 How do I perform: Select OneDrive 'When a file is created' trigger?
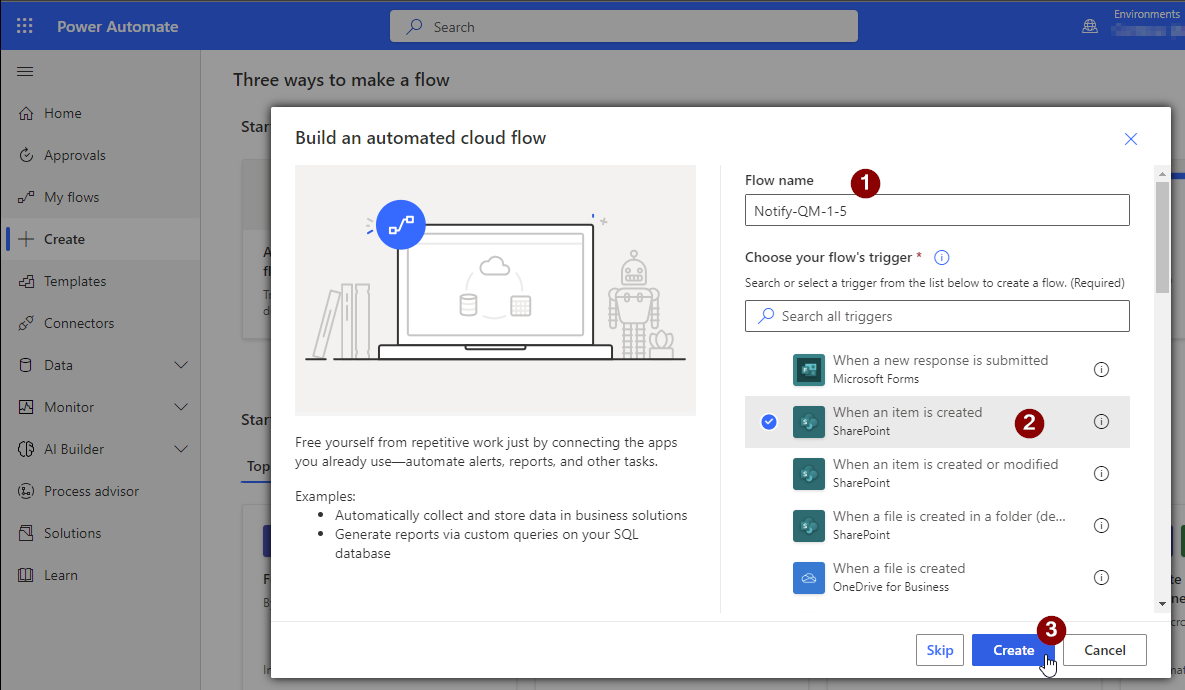tap(937, 578)
